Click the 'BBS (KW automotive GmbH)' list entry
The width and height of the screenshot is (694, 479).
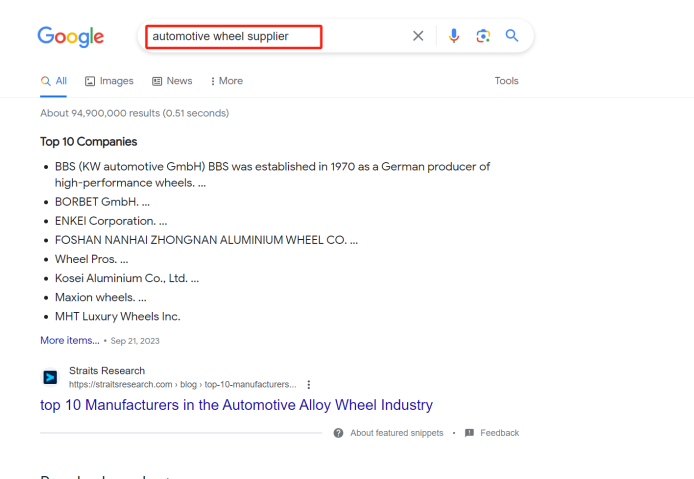(x=272, y=174)
